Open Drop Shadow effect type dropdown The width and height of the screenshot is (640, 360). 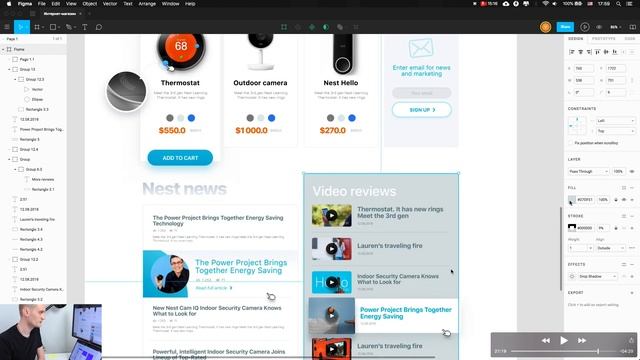597,276
